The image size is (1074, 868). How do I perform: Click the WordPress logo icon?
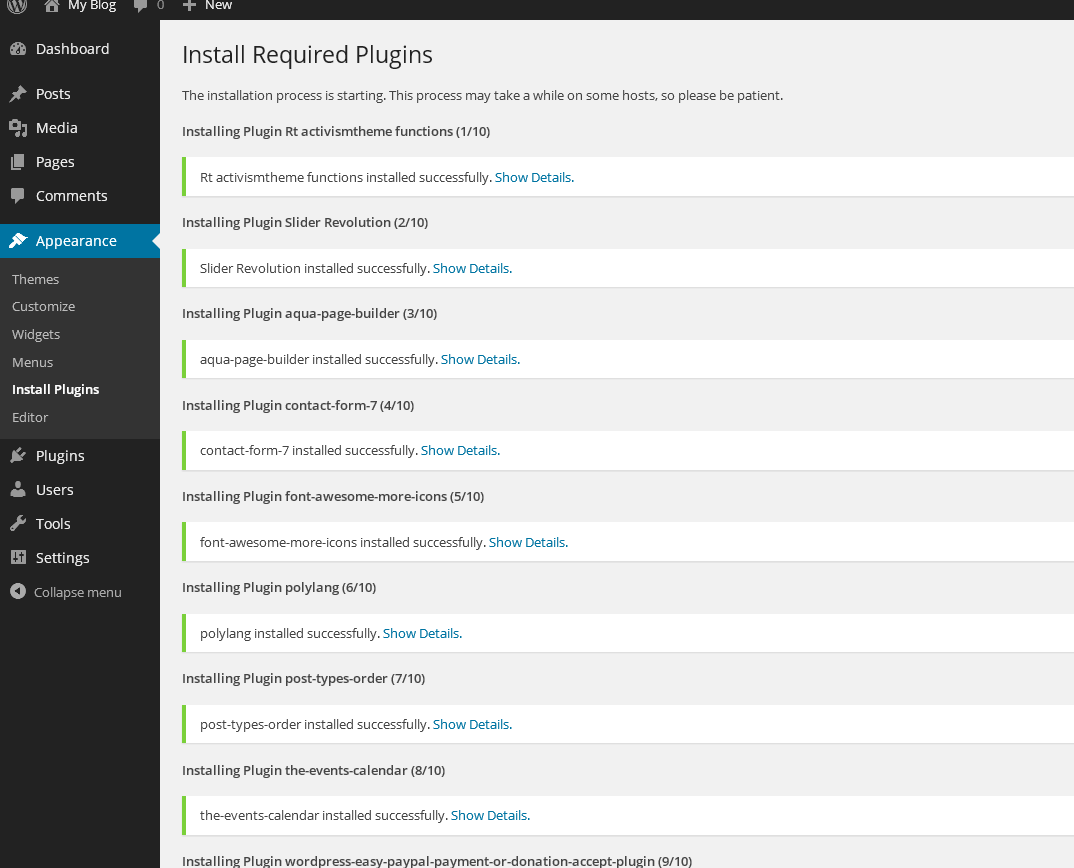[17, 6]
